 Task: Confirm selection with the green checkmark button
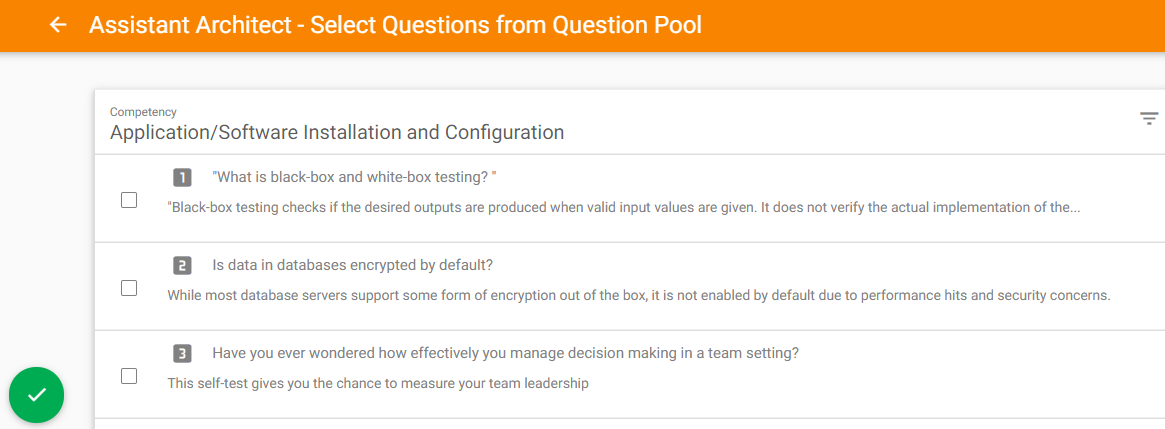pos(36,395)
